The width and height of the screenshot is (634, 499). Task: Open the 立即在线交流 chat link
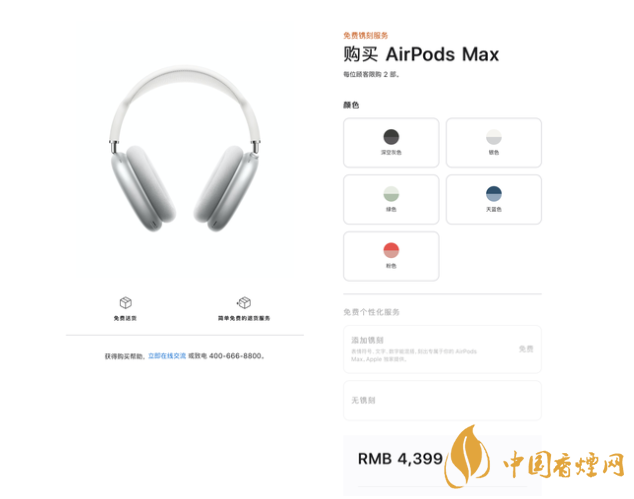pos(167,356)
